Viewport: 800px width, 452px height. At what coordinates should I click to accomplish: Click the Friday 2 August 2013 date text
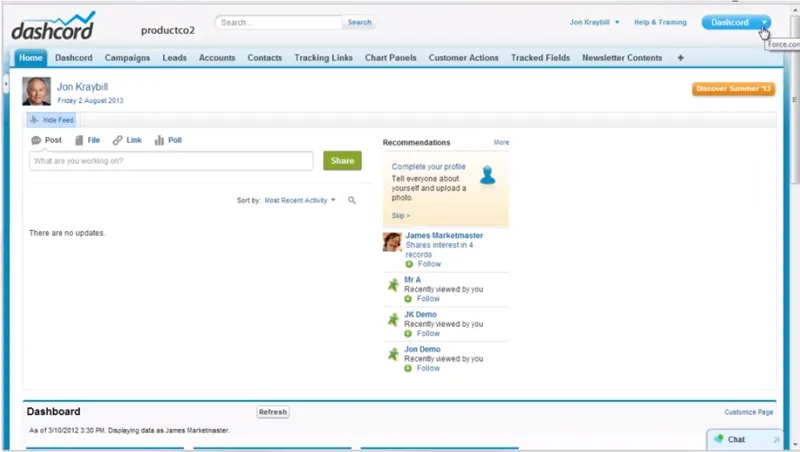coord(90,101)
